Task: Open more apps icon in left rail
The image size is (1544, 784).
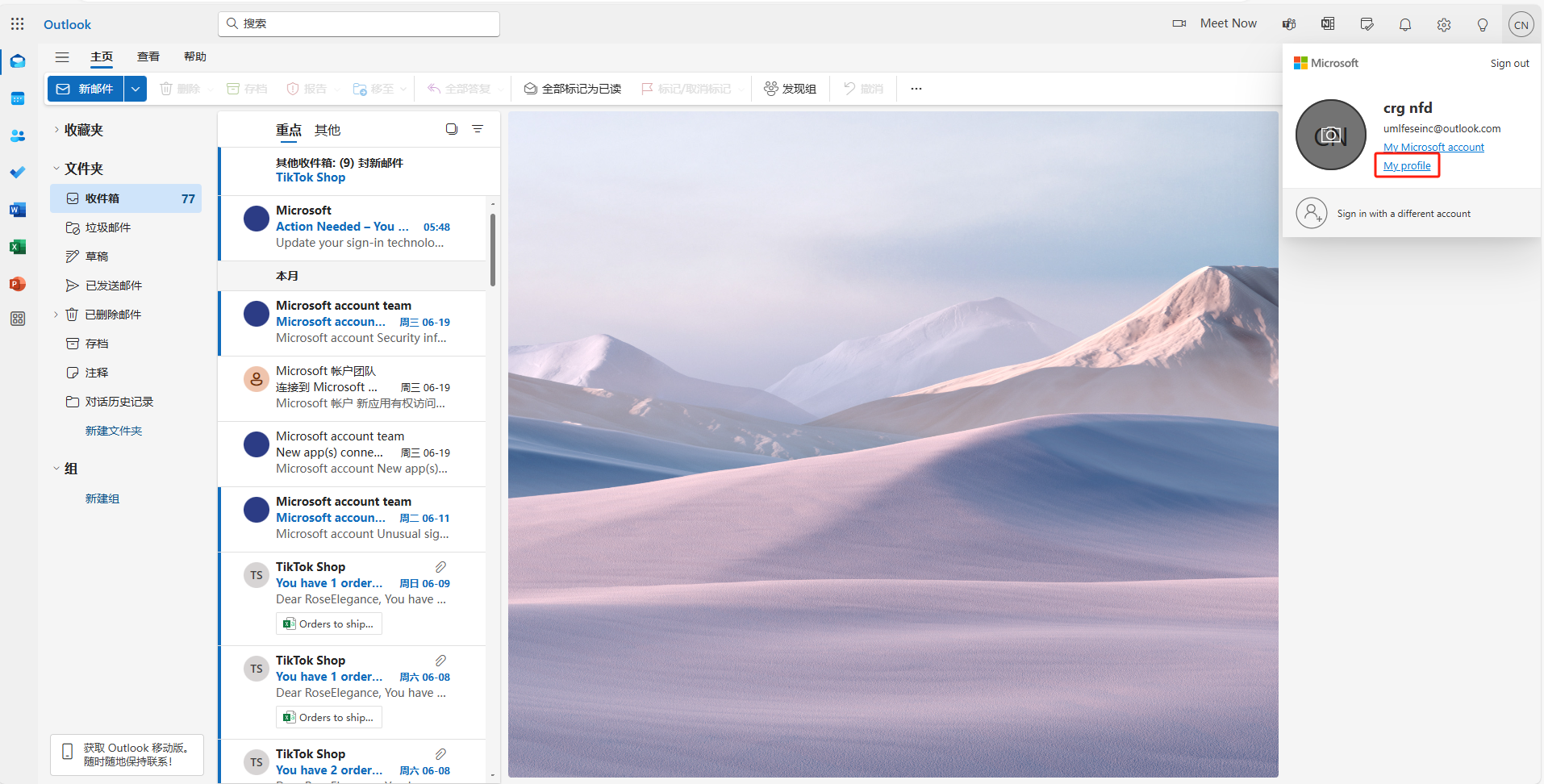Action: pyautogui.click(x=18, y=319)
